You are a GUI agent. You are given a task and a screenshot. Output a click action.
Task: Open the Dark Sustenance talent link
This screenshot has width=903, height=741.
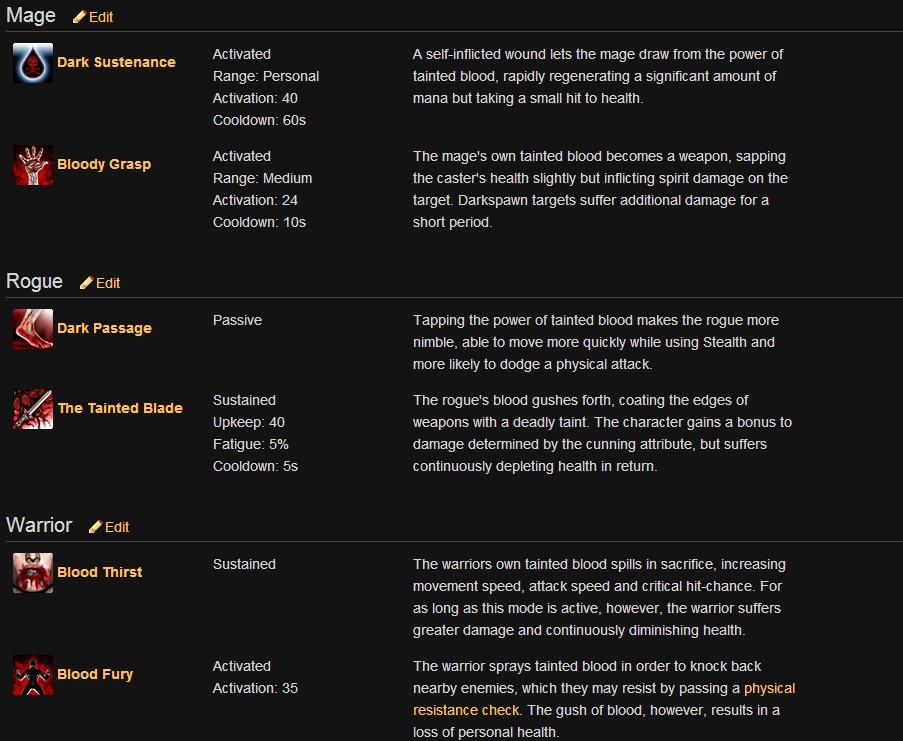point(116,62)
